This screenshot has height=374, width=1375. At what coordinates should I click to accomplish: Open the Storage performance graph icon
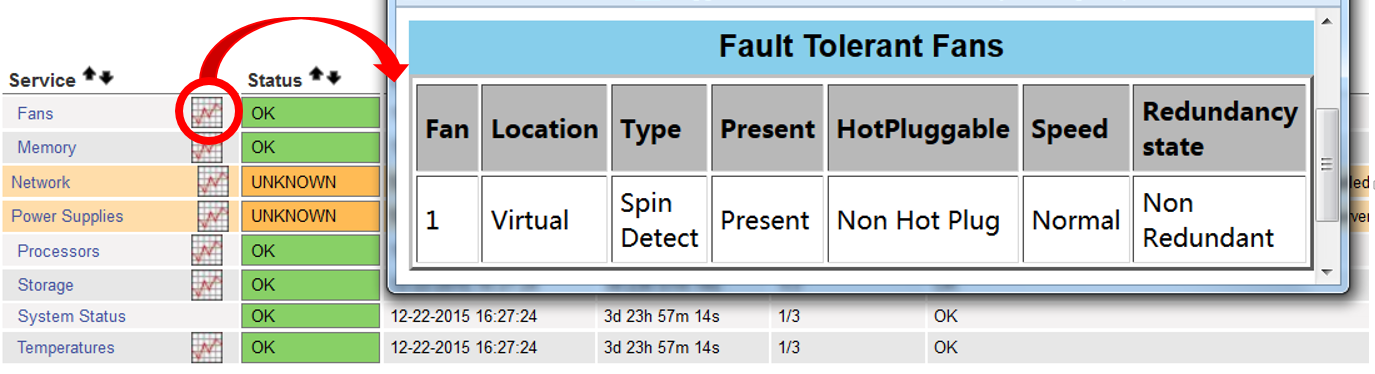(207, 285)
